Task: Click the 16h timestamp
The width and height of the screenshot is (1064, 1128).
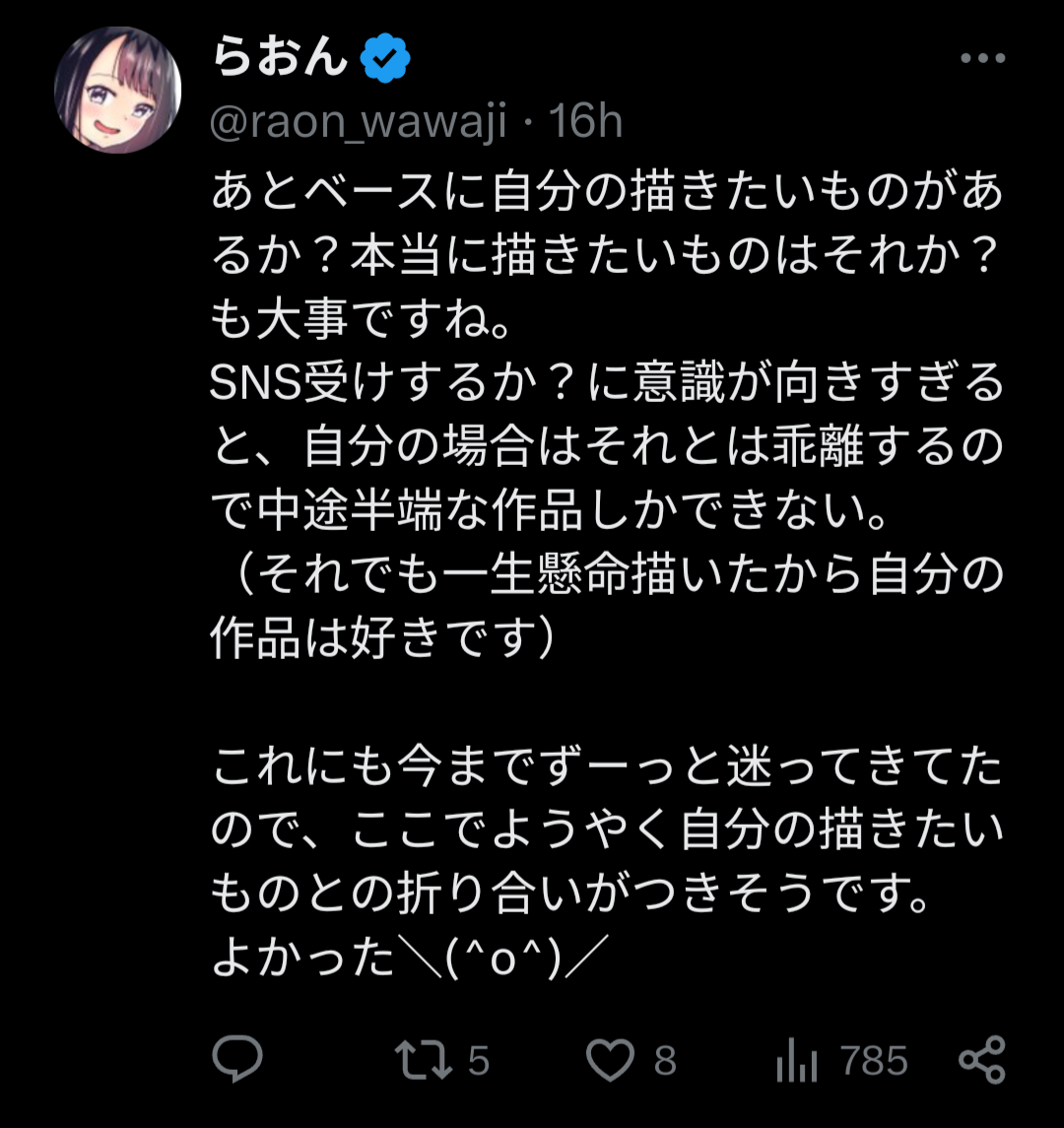Action: pos(585,123)
